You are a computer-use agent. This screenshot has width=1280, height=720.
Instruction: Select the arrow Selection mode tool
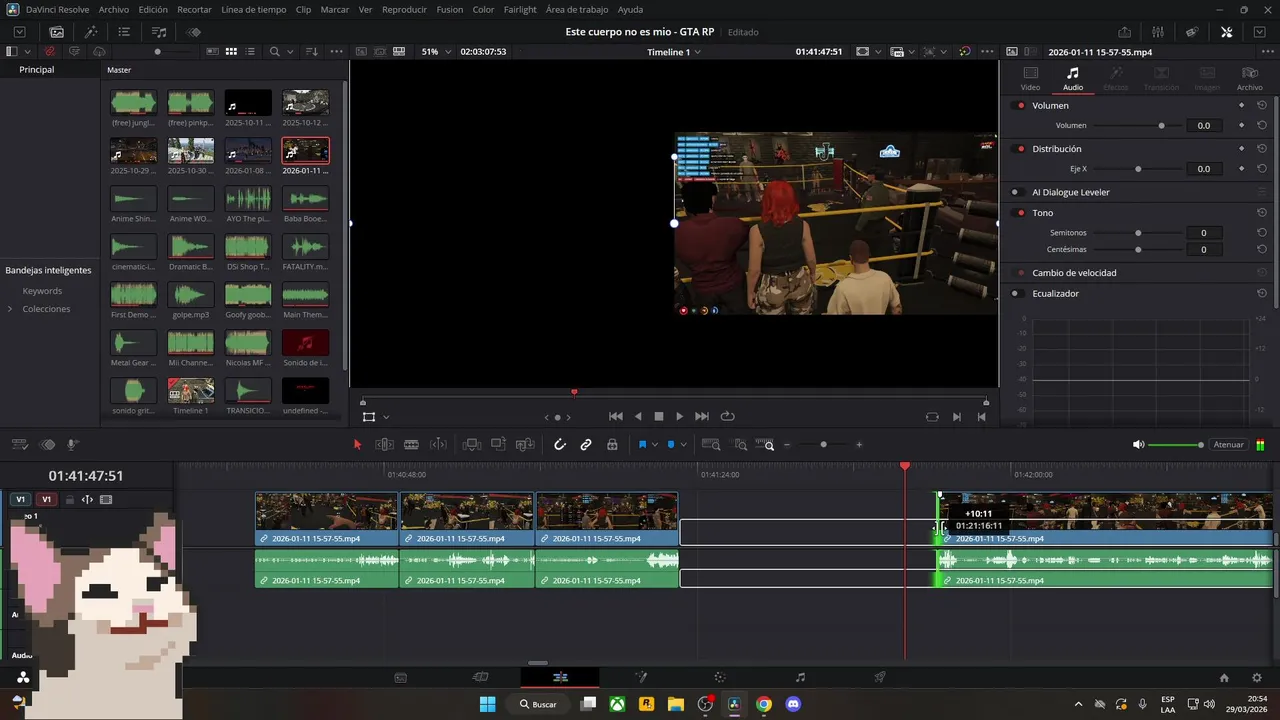point(357,445)
